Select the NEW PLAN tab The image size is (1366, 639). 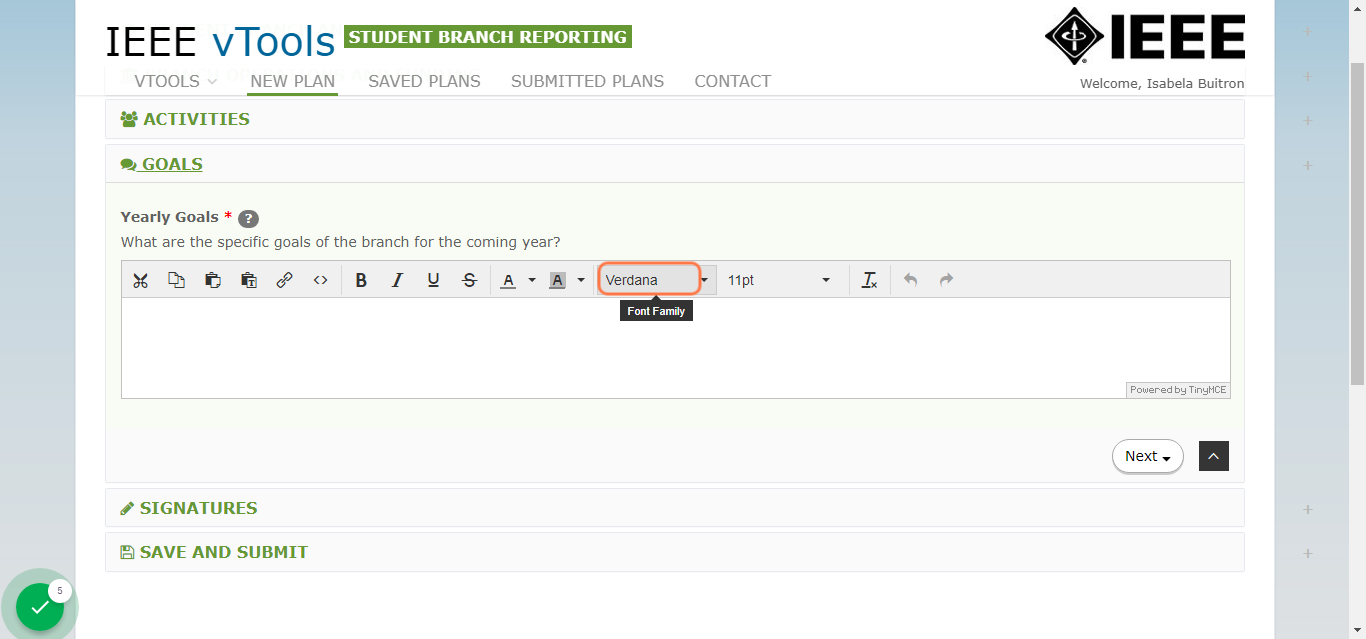pyautogui.click(x=293, y=81)
